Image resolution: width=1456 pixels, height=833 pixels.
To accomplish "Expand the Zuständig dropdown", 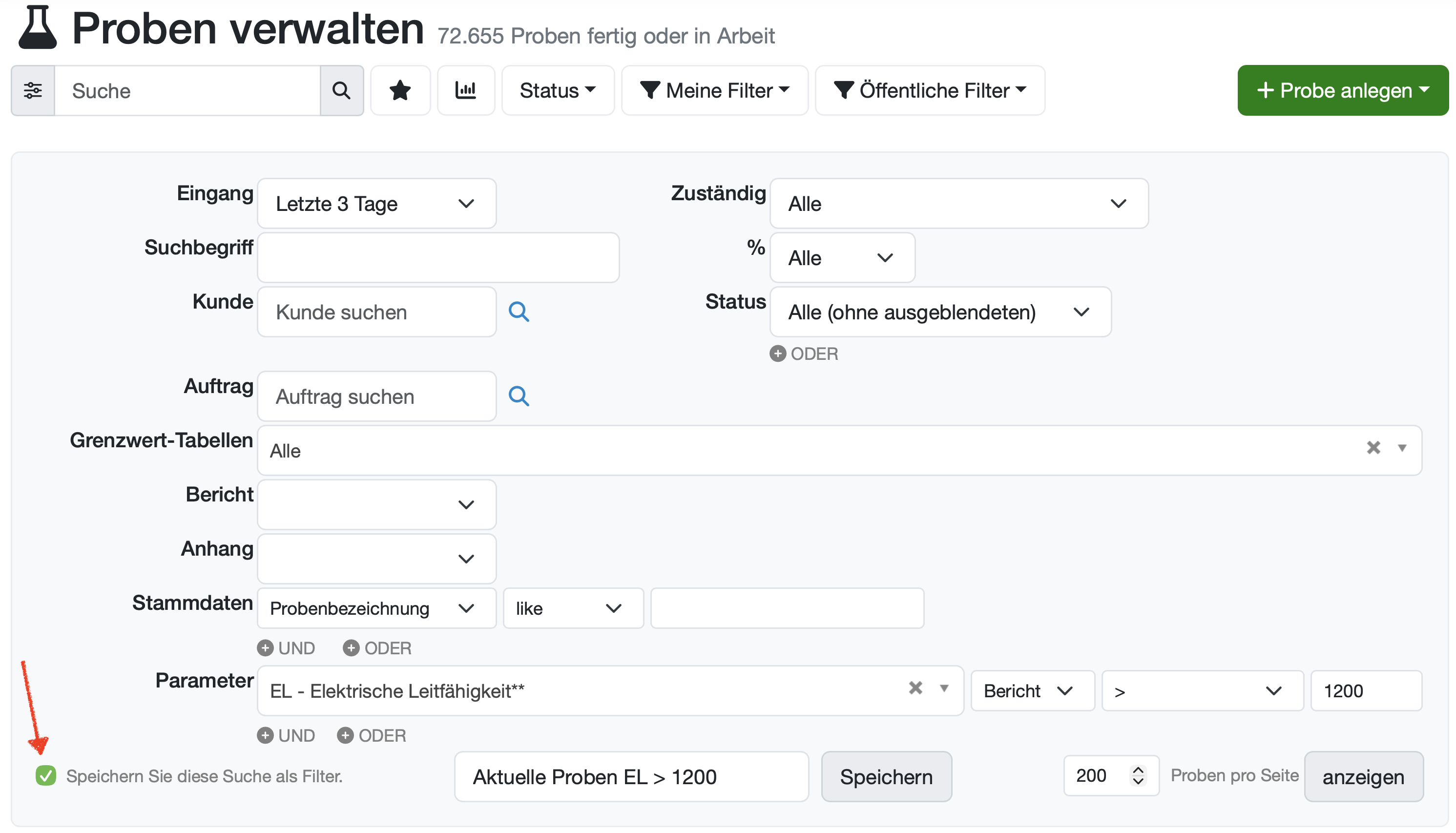I will point(958,204).
